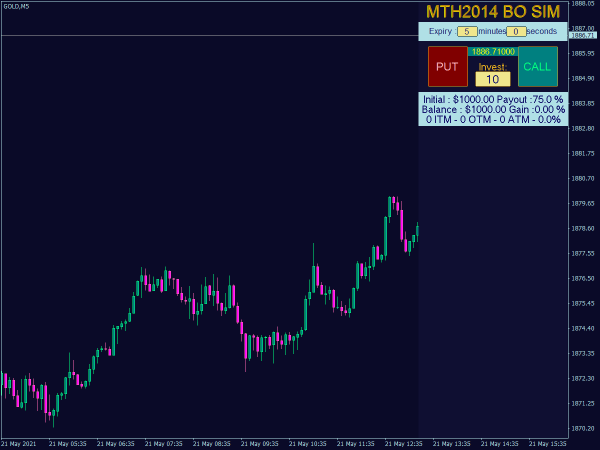
Task: Click the 21 May 12:35 time label
Action: pos(403,444)
